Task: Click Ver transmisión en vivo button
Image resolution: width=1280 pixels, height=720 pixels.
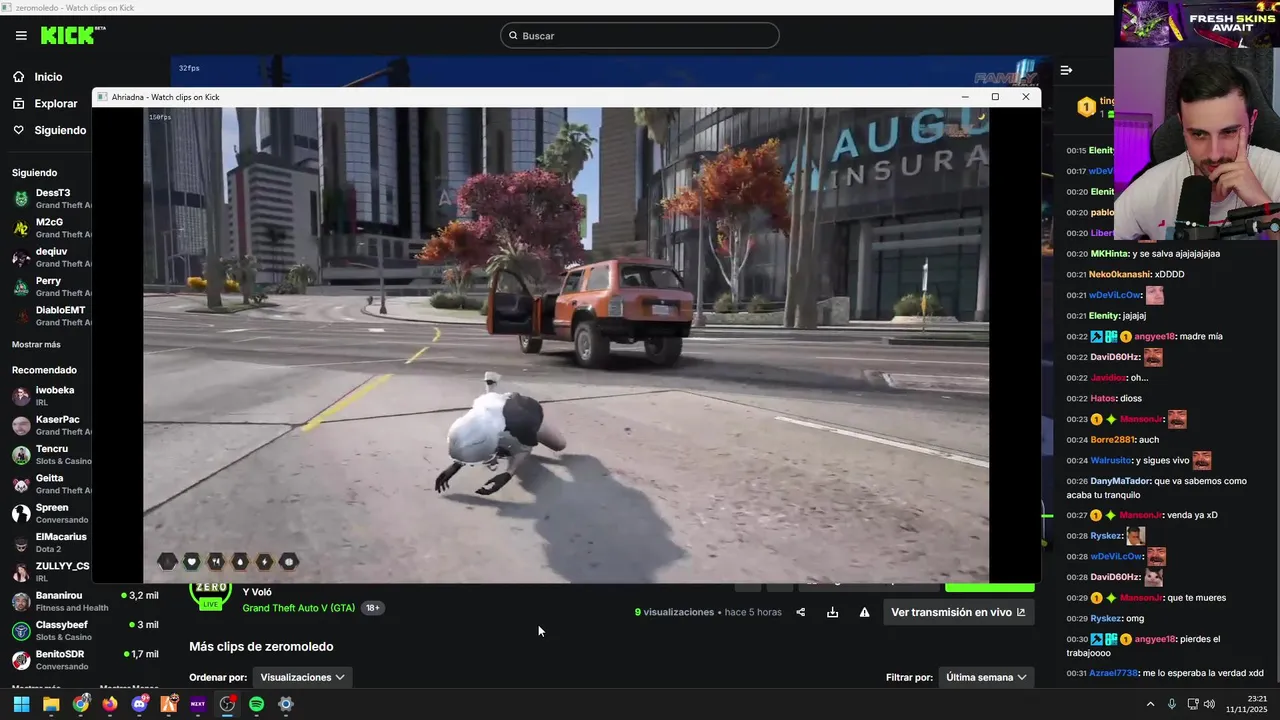Action: 958,612
